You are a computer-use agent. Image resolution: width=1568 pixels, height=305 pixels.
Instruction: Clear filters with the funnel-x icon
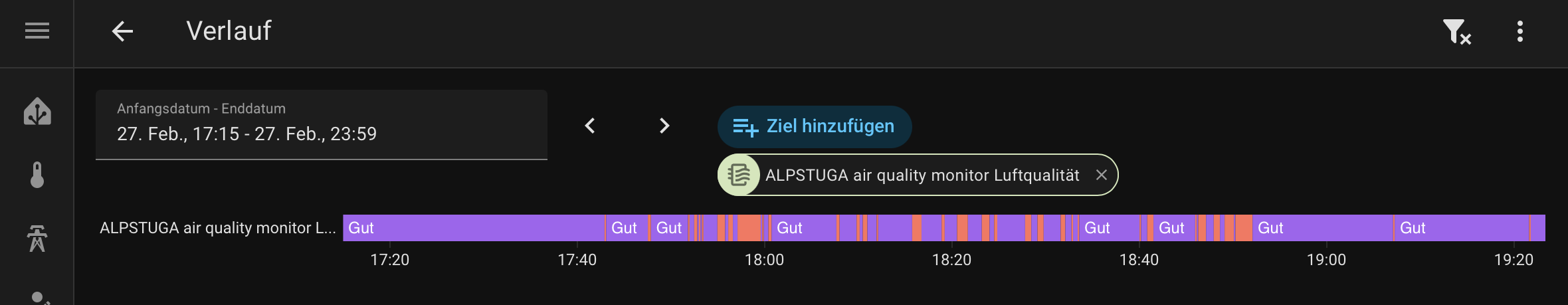click(1456, 31)
